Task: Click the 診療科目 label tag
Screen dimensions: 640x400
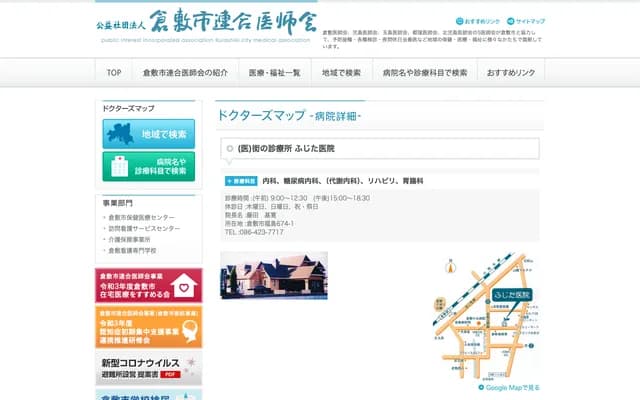Action: 241,181
